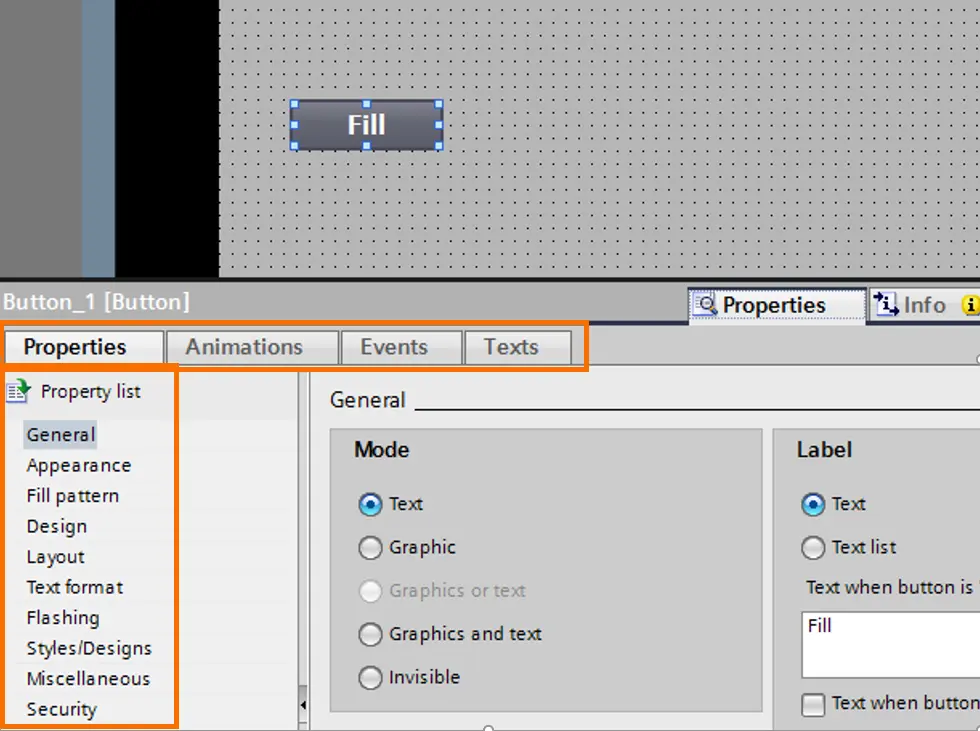
Task: Select Appearance in the property list
Action: 79,465
